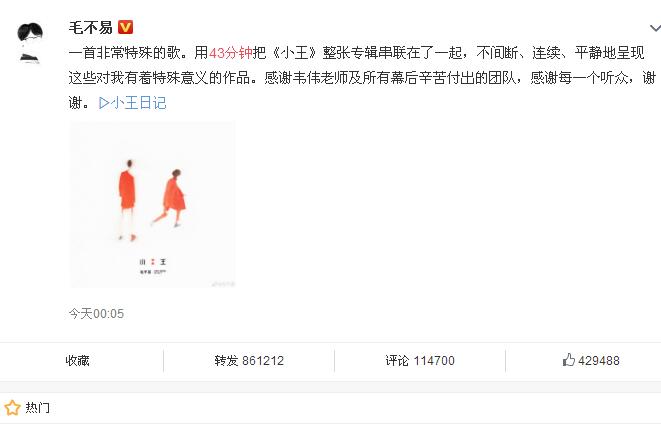Click the two red figures on album art
661x429 pixels.
(152, 200)
